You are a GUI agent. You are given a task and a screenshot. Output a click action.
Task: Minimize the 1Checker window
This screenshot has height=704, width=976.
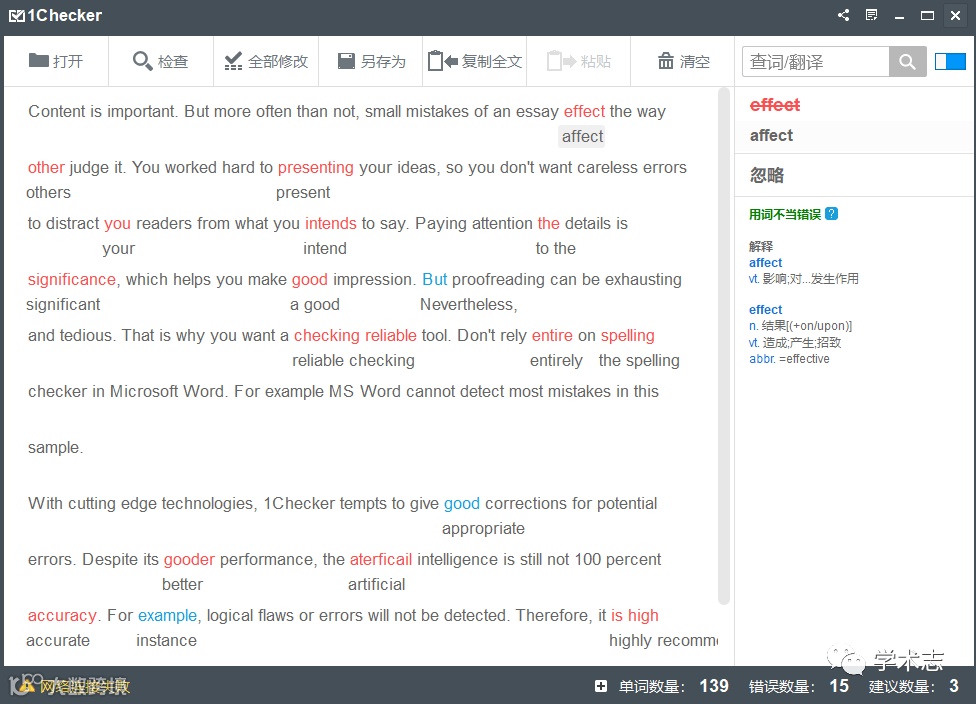[x=899, y=16]
